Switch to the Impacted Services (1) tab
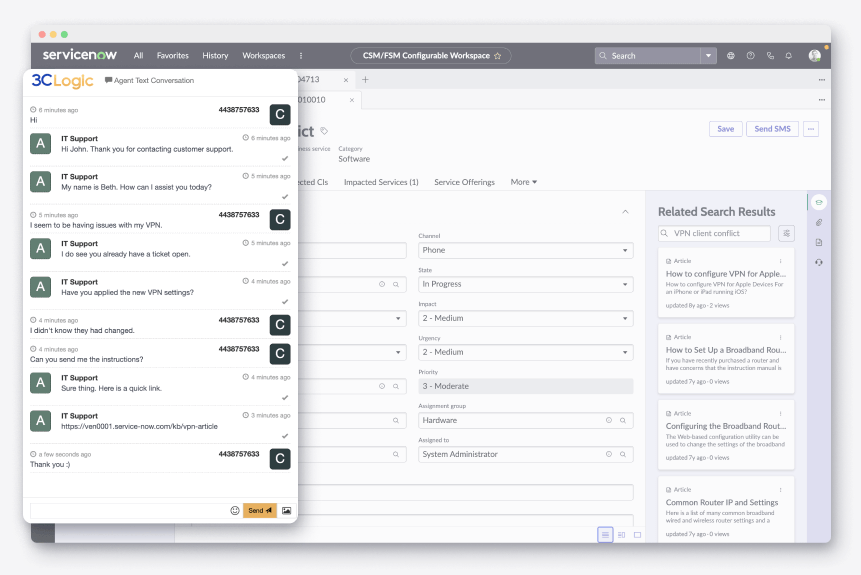The image size is (861, 575). coord(381,182)
